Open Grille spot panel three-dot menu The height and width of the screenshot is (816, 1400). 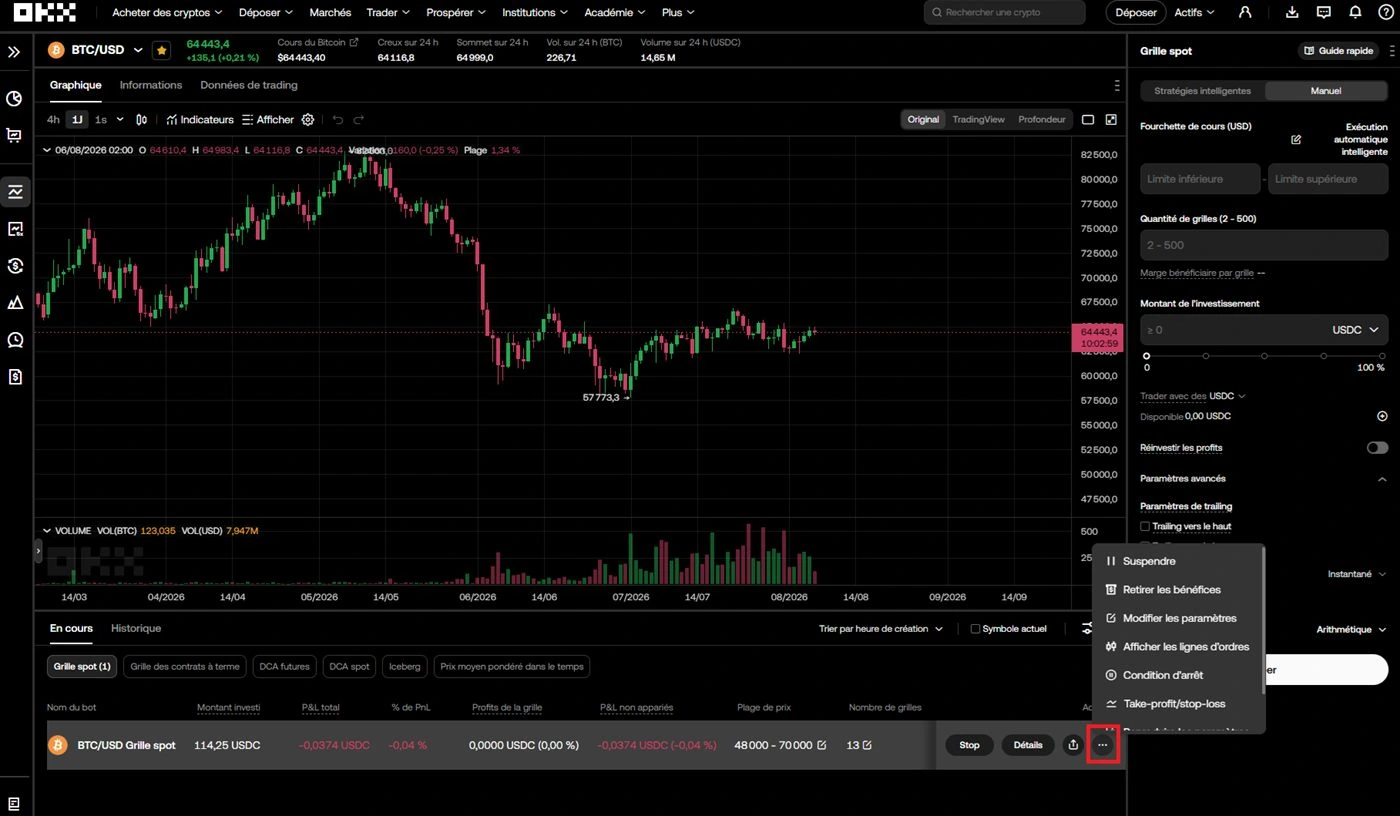1391,51
